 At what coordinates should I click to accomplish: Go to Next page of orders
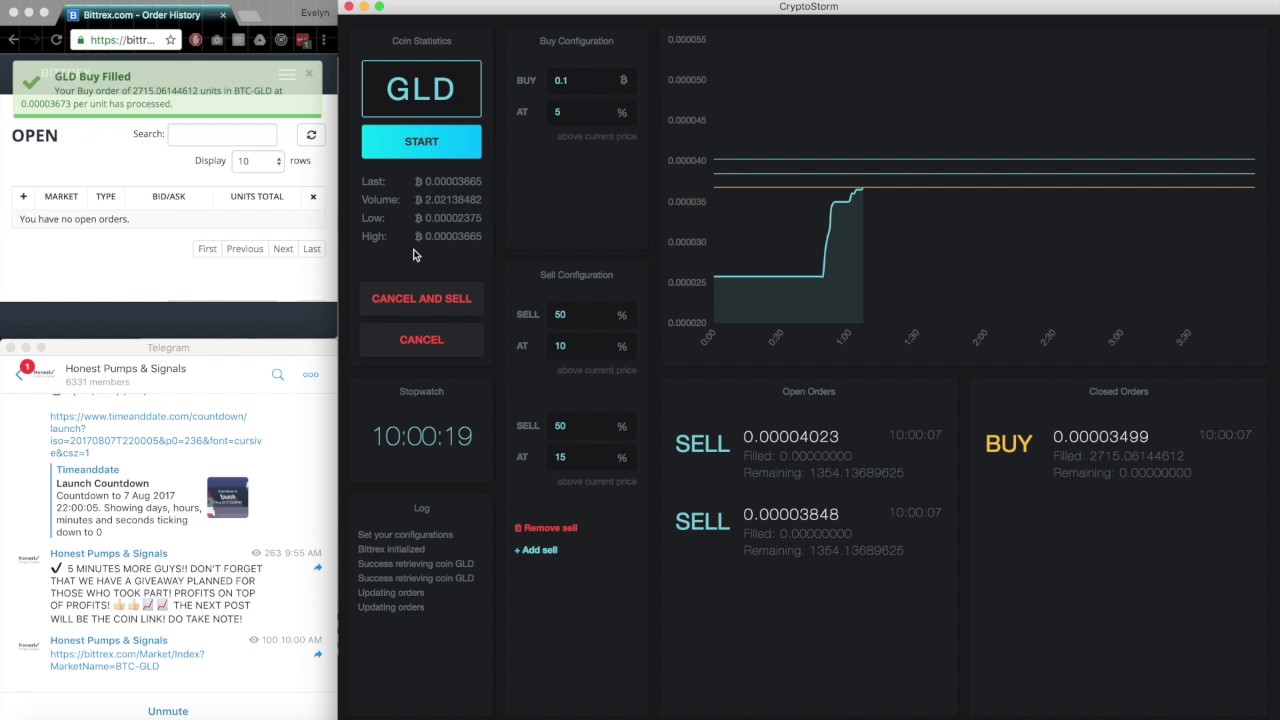(283, 249)
